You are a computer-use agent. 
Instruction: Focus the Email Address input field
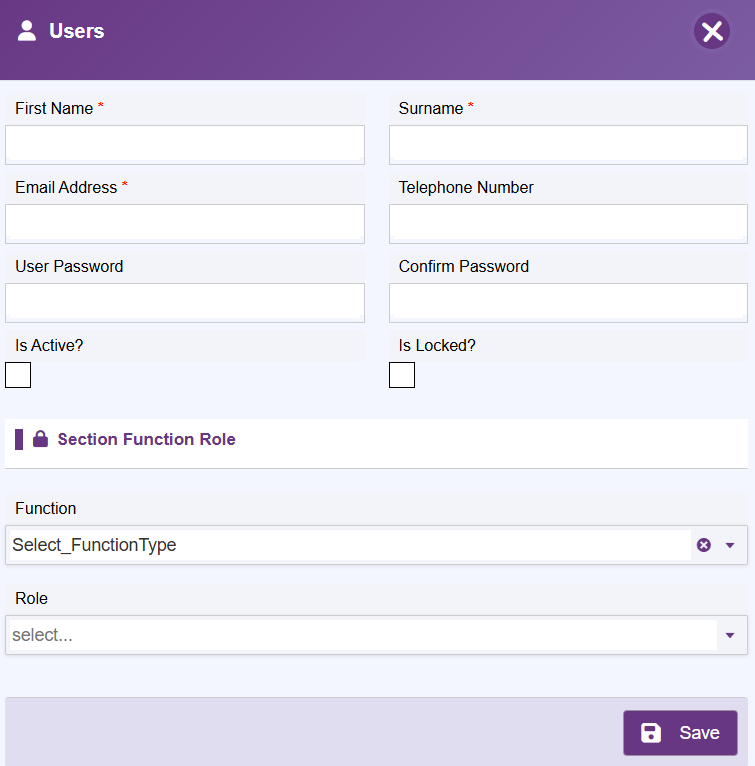click(x=185, y=224)
